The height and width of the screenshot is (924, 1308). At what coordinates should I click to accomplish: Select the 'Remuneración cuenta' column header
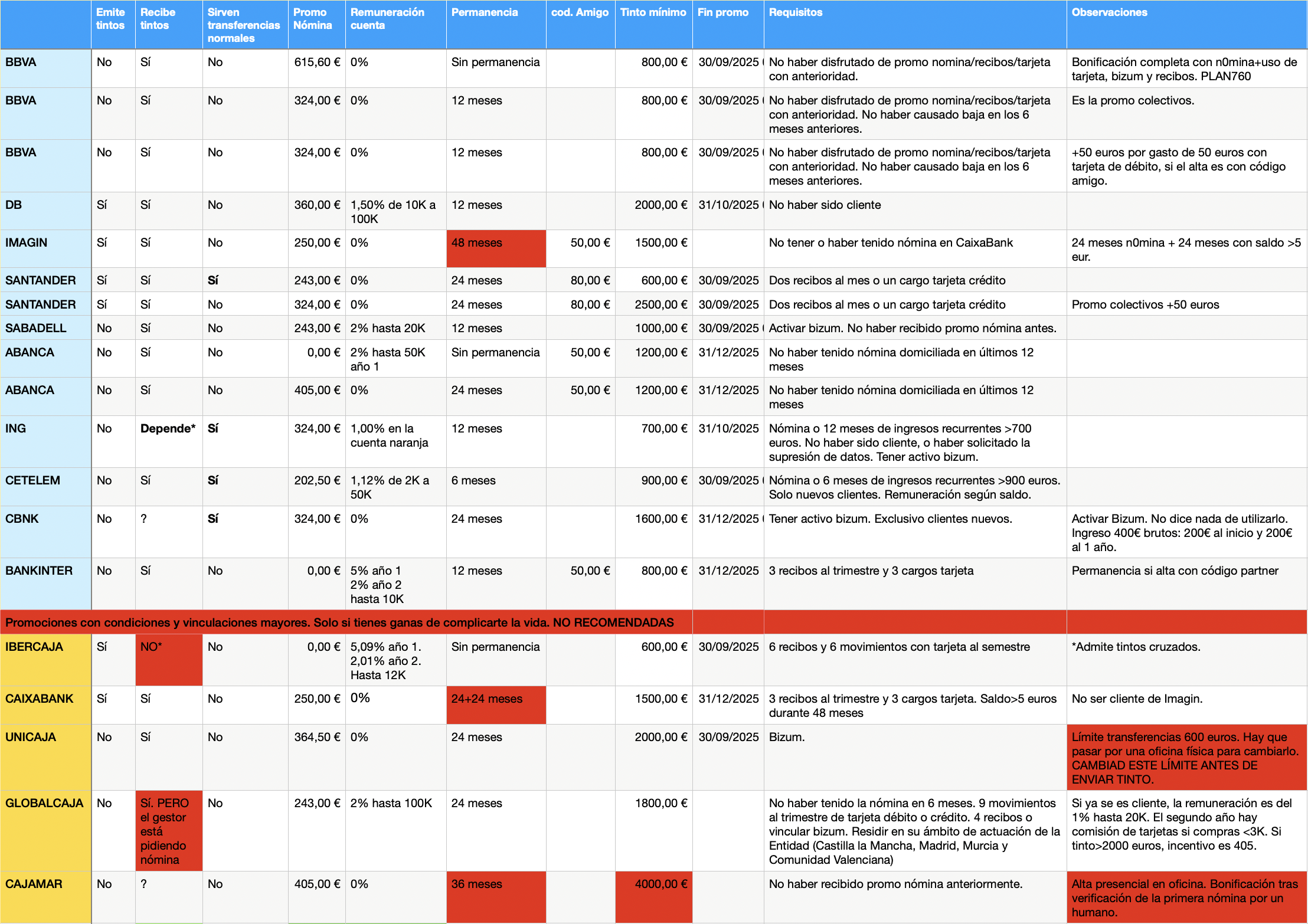pyautogui.click(x=396, y=24)
